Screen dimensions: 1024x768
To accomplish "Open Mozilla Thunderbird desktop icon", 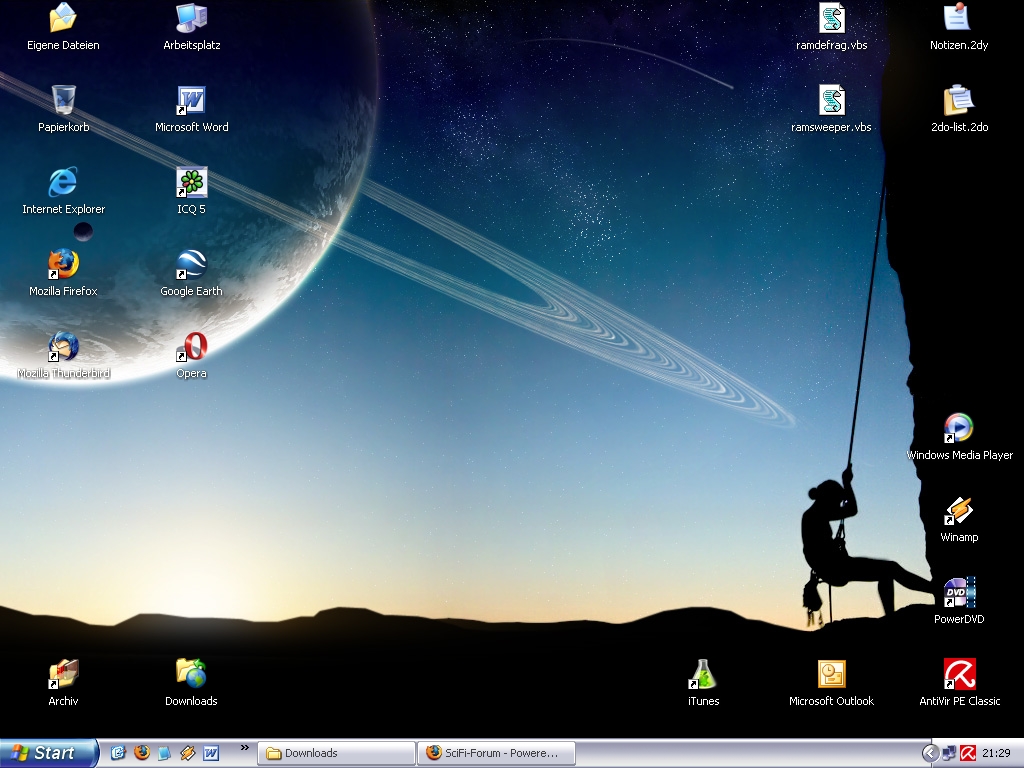I will (63, 347).
